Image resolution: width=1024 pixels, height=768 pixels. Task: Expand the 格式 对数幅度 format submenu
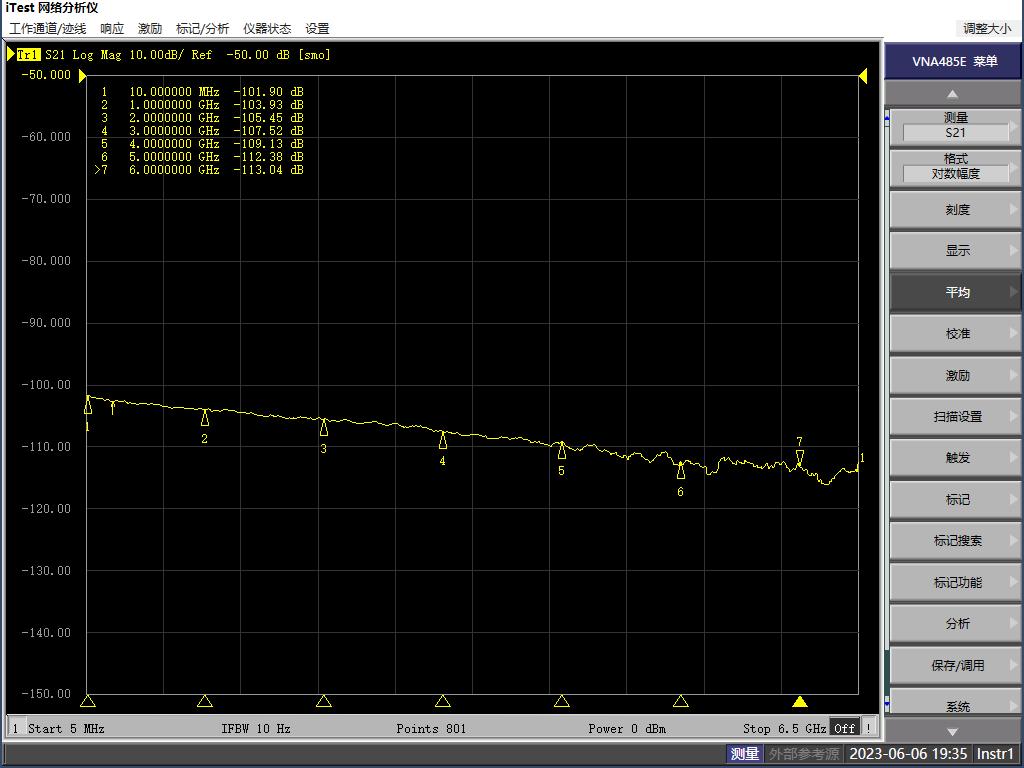coord(956,167)
